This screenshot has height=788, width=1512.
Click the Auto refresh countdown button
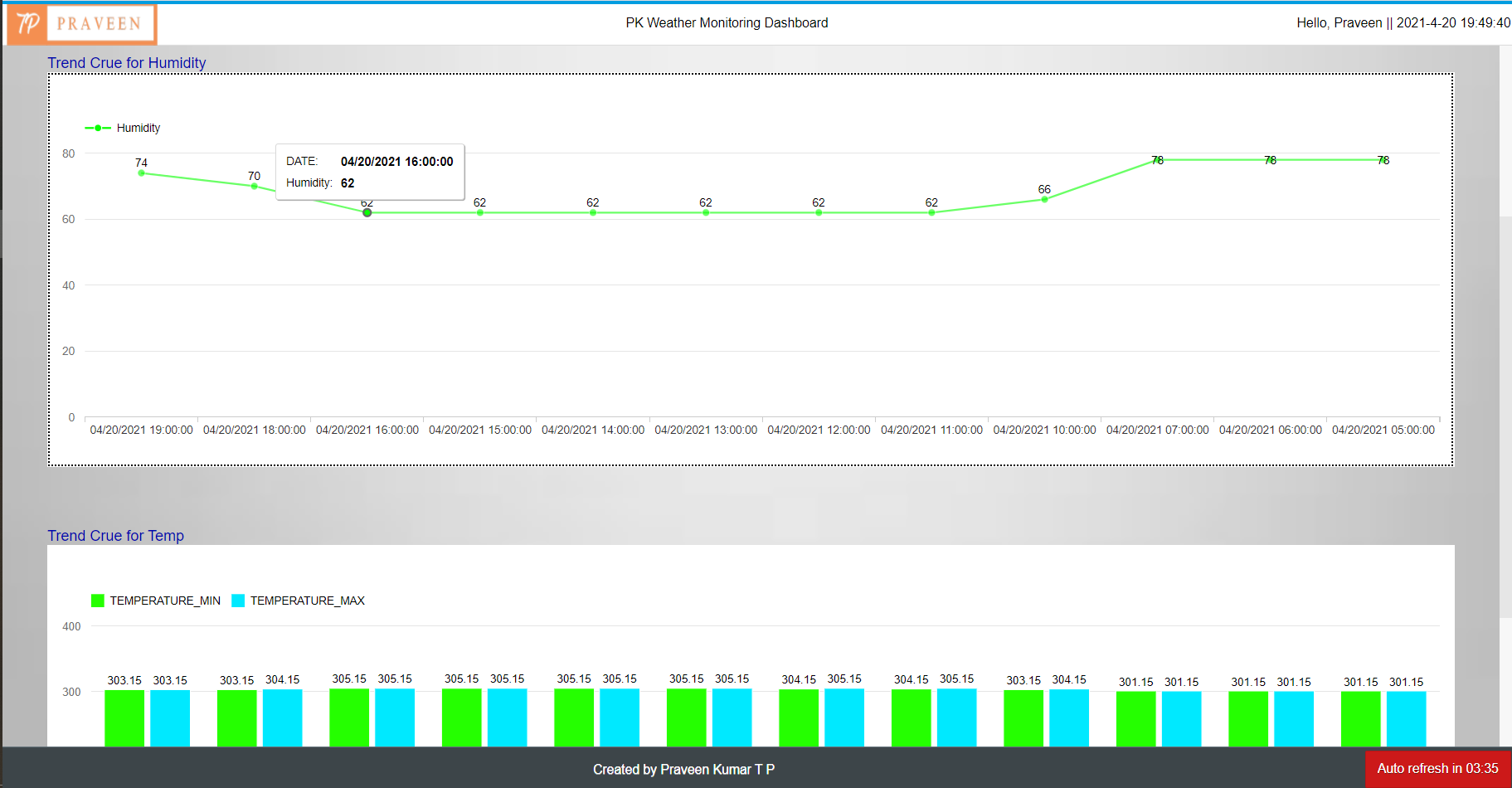click(1437, 768)
